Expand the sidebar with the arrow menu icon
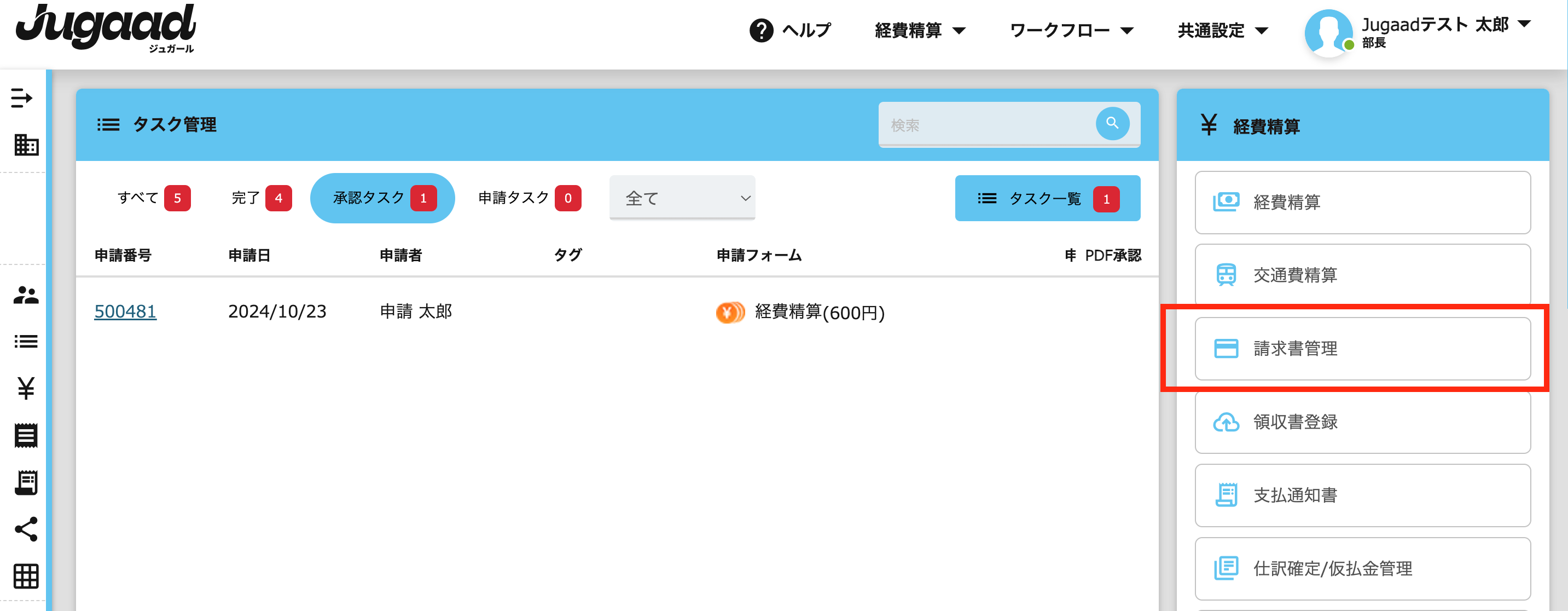The height and width of the screenshot is (611, 1568). [22, 97]
